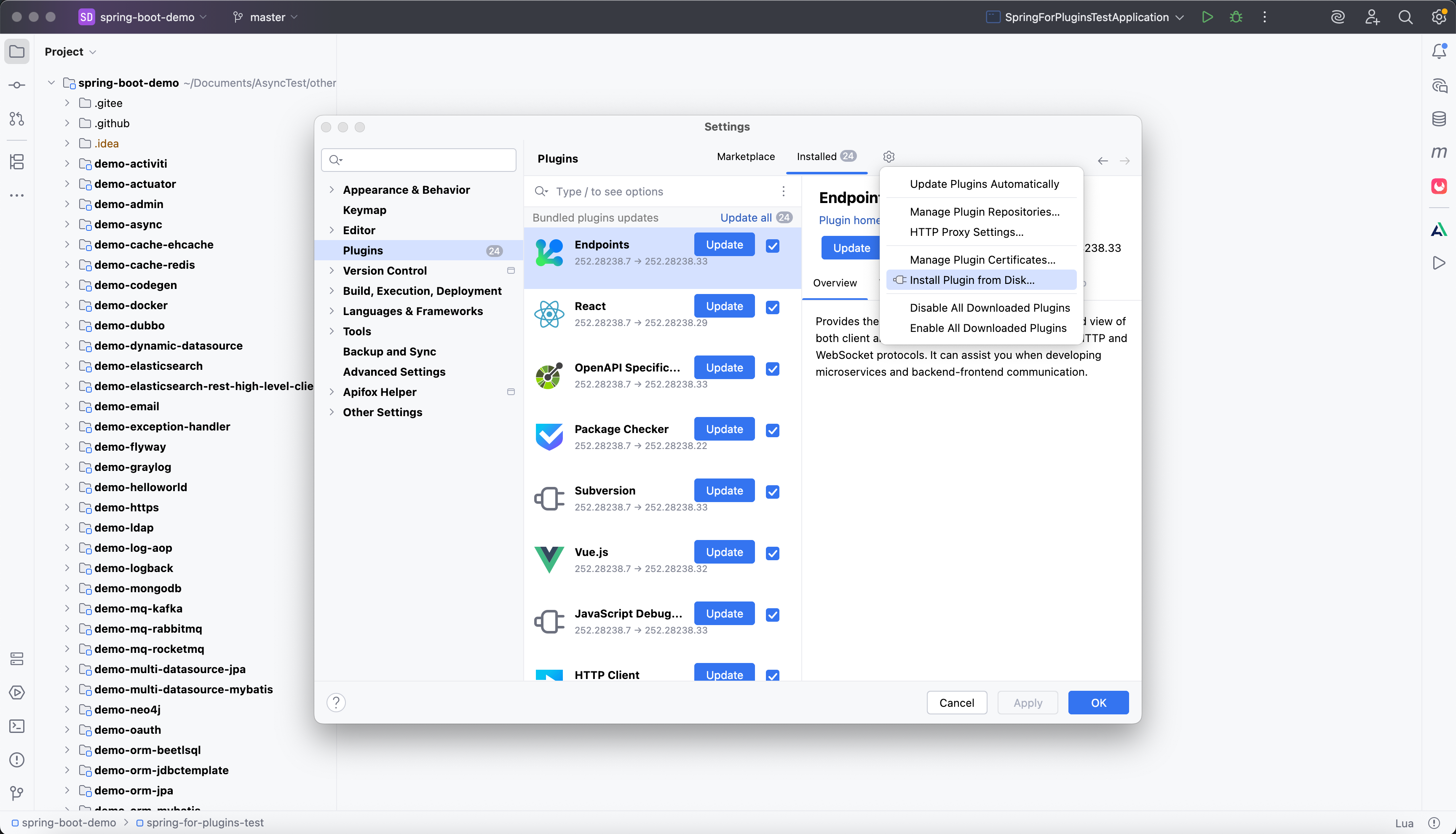Open Search Everywhere magnifier icon
The image size is (1456, 834).
[x=1405, y=17]
